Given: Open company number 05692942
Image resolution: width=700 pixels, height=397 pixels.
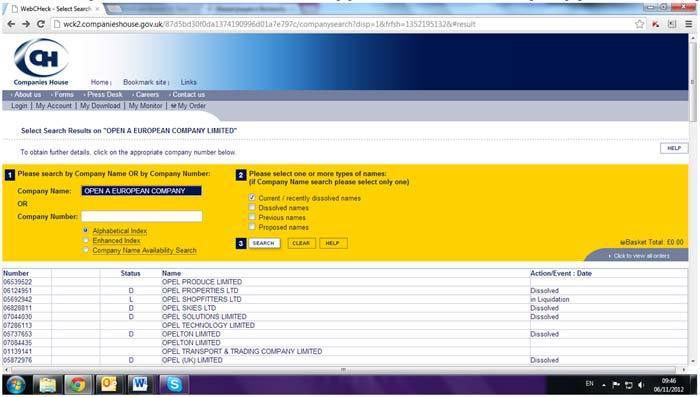Looking at the screenshot, I should point(17,299).
